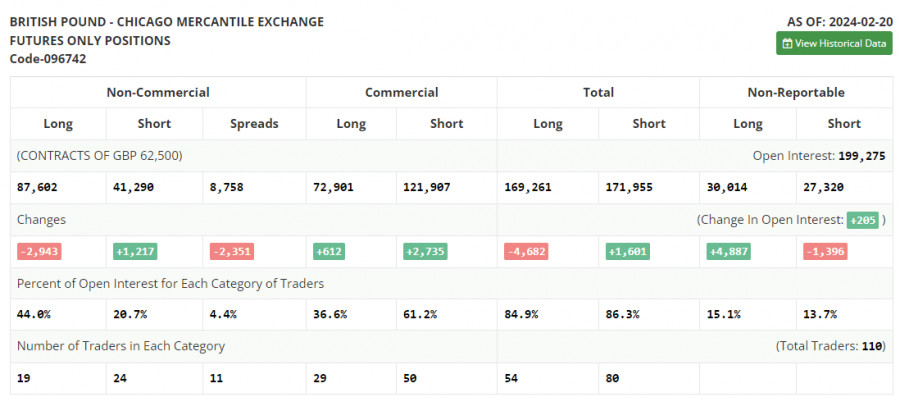
Task: Click the -4,682 change badge
Action: point(526,251)
